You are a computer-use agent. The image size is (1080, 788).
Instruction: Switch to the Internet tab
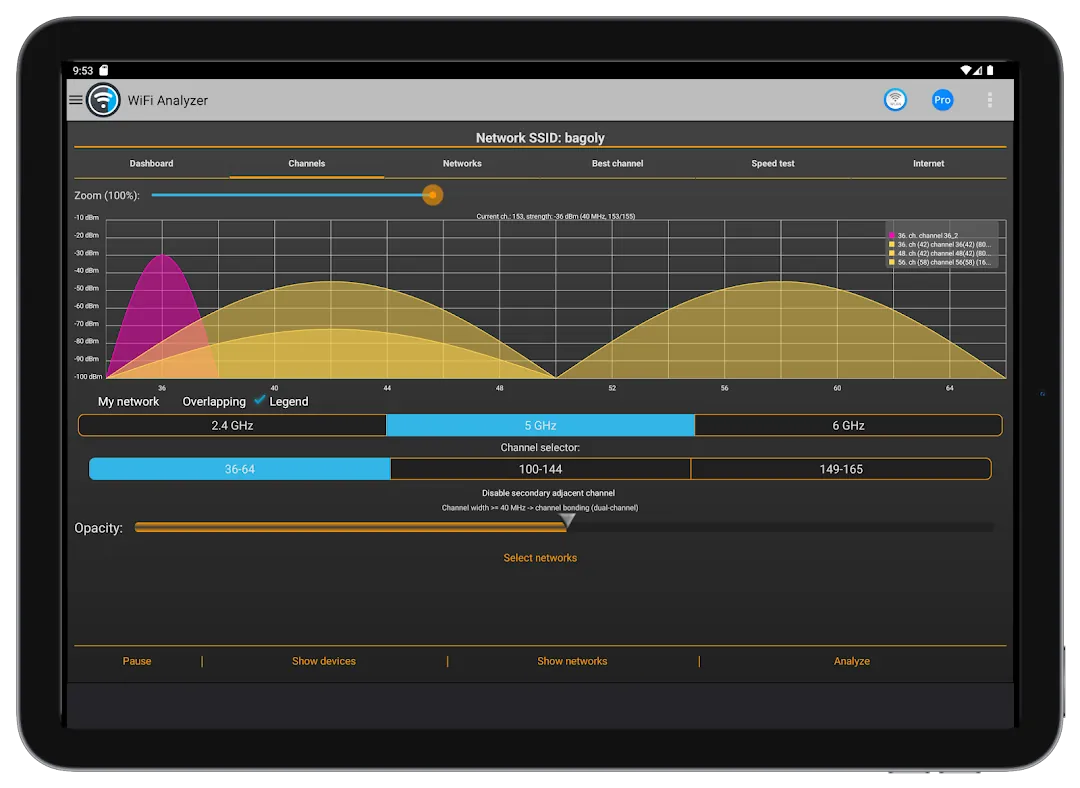click(928, 163)
